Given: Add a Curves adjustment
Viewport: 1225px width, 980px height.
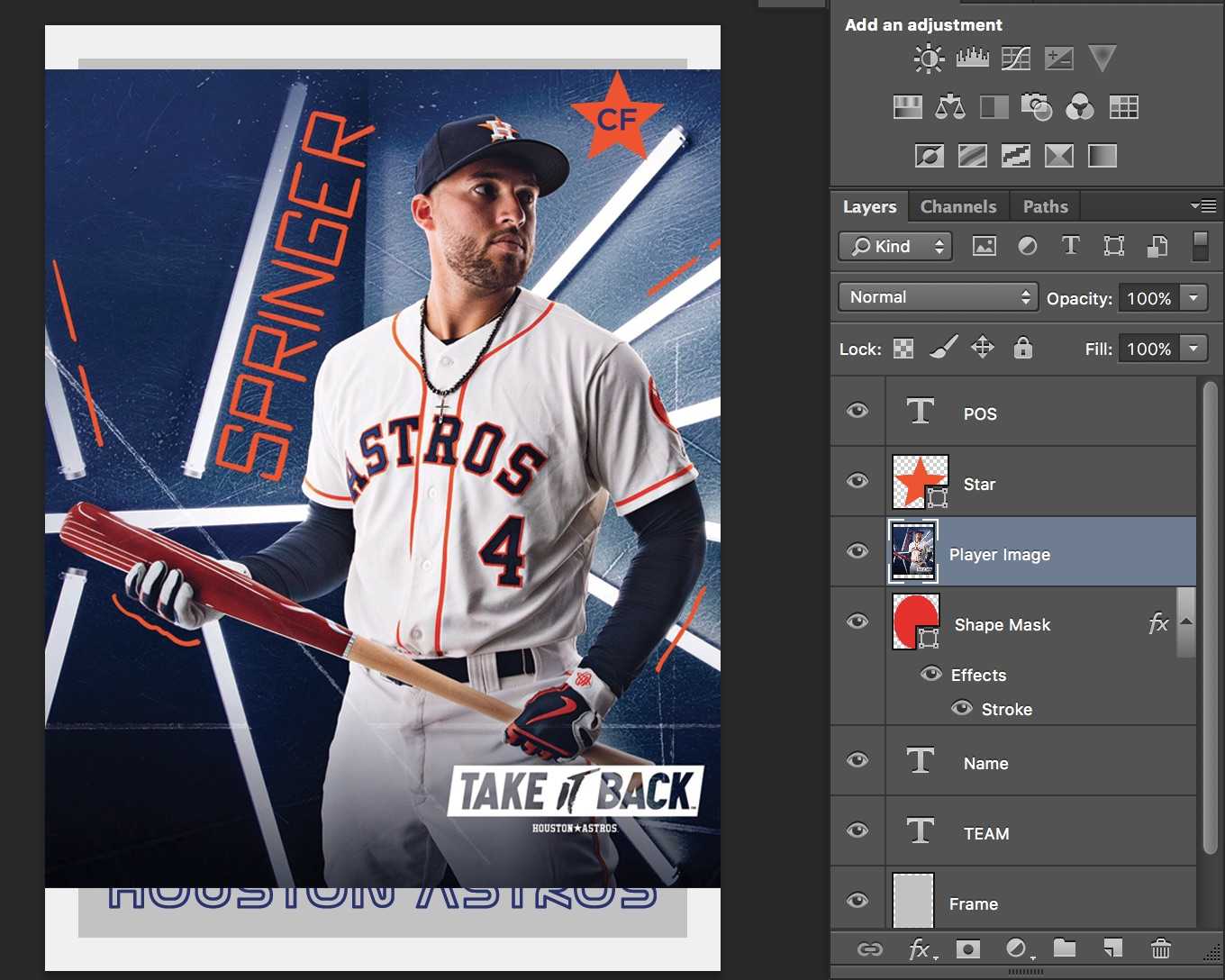Looking at the screenshot, I should 1015,59.
